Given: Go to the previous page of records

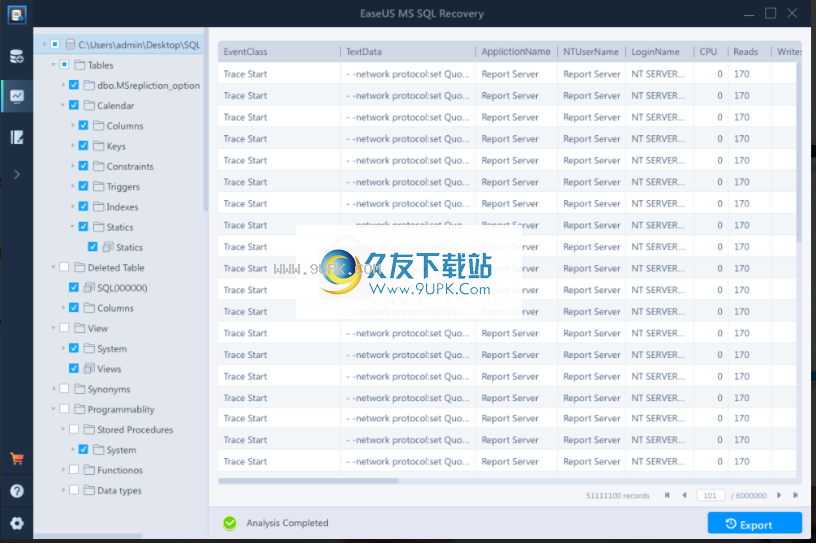Looking at the screenshot, I should 684,495.
